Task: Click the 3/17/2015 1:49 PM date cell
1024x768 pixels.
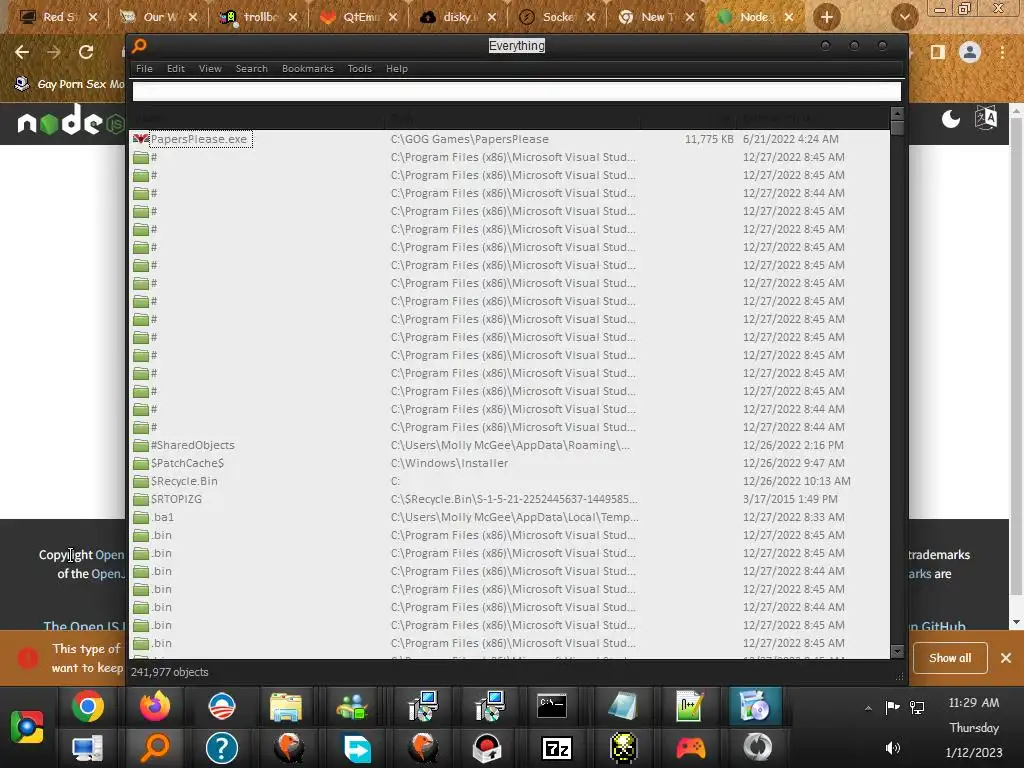Action: coord(790,499)
